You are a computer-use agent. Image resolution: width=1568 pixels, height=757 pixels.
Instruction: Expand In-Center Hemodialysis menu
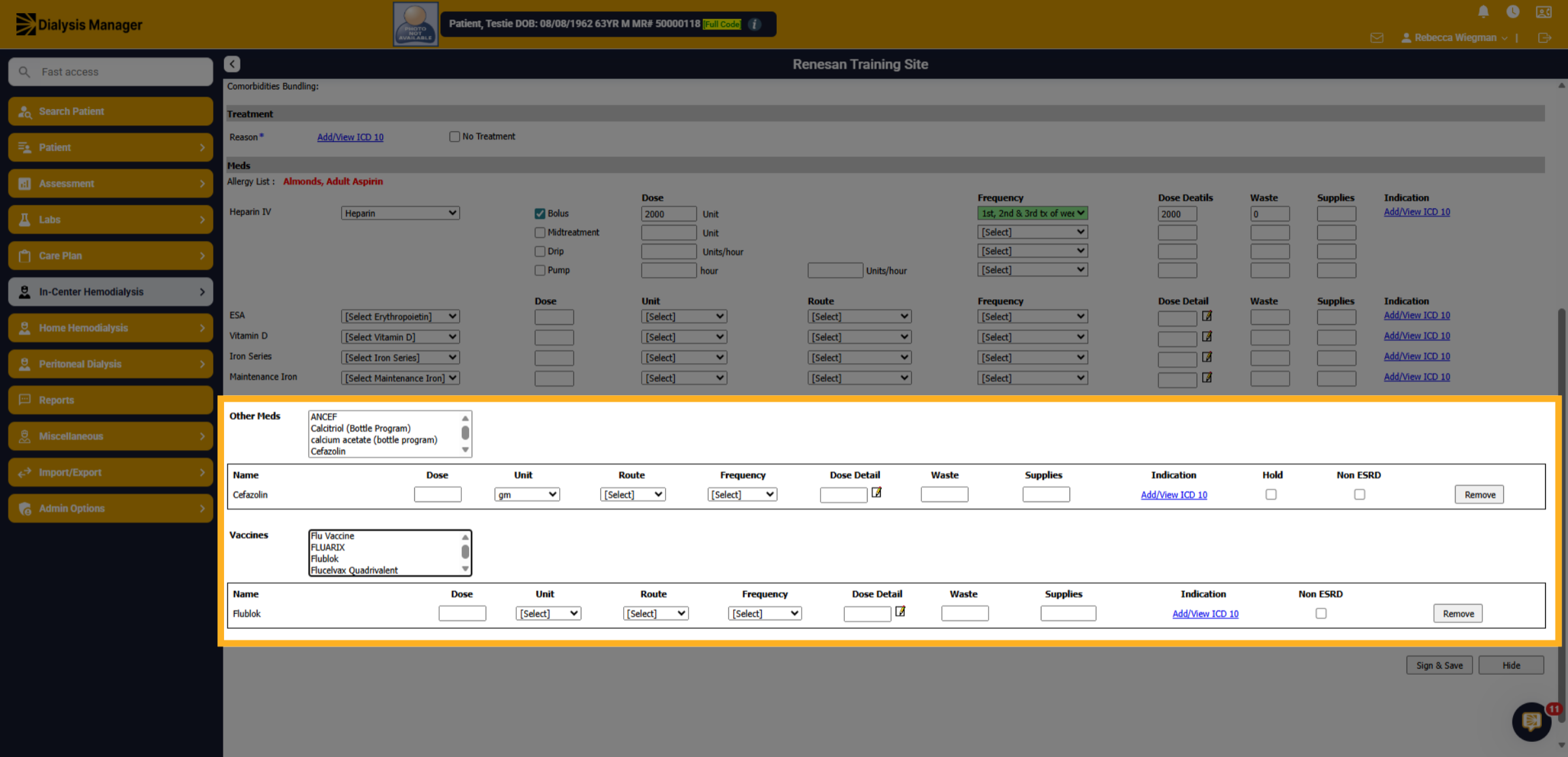click(110, 291)
